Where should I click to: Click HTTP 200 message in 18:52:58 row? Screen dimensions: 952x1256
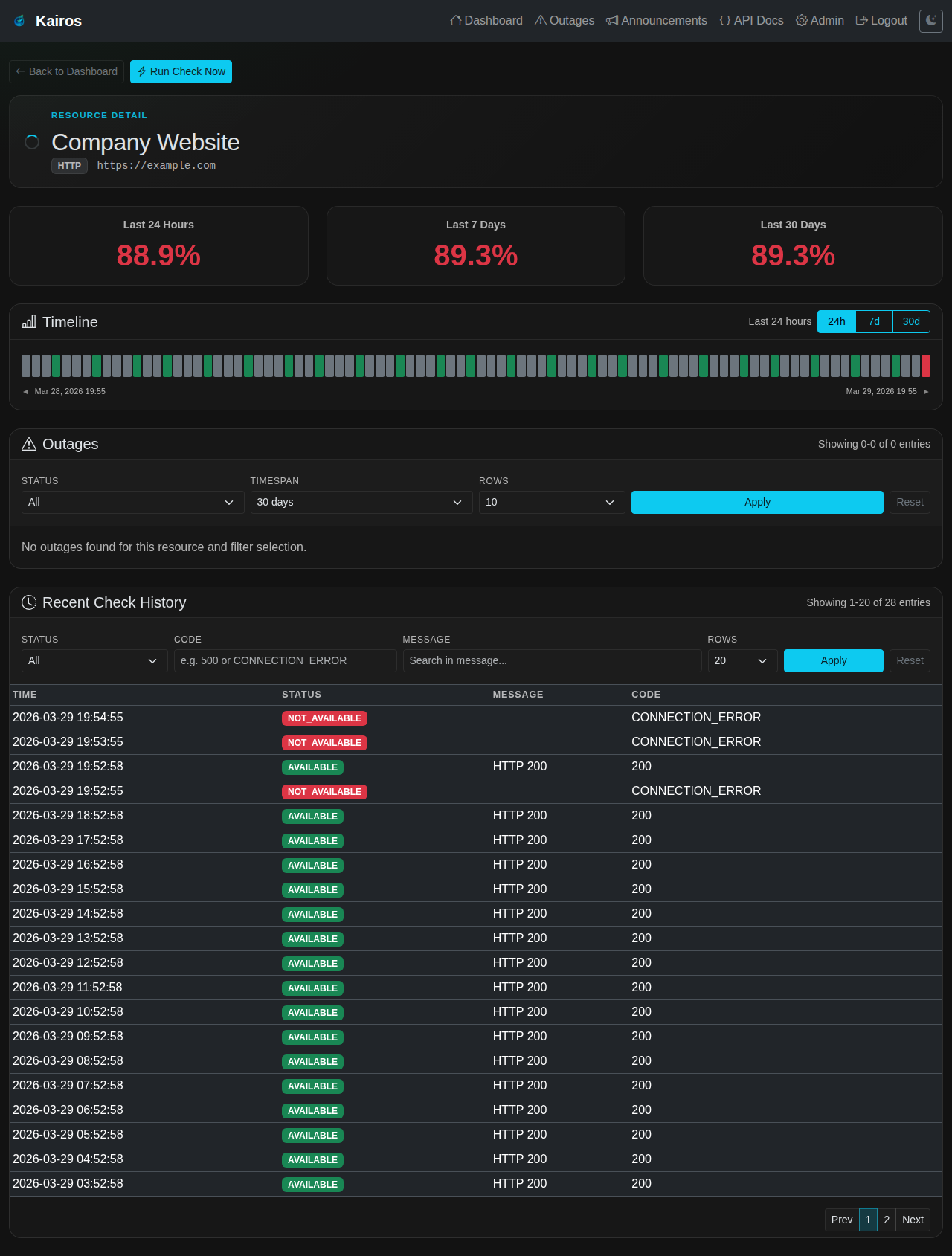tap(520, 816)
